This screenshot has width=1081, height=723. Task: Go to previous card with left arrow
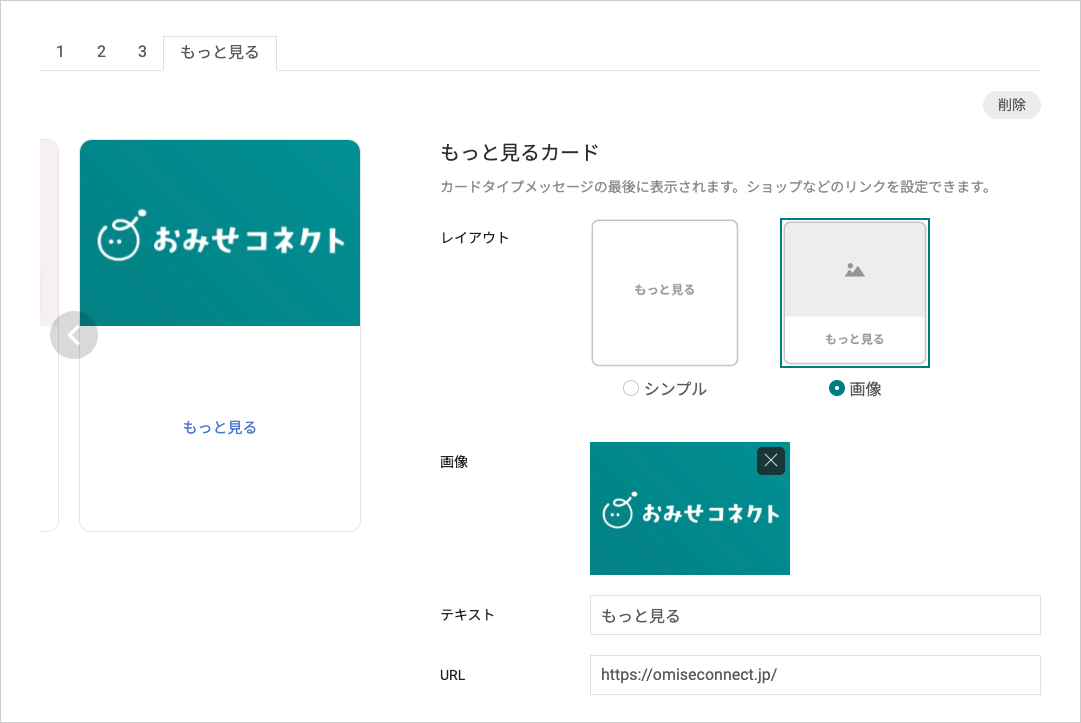tap(74, 335)
